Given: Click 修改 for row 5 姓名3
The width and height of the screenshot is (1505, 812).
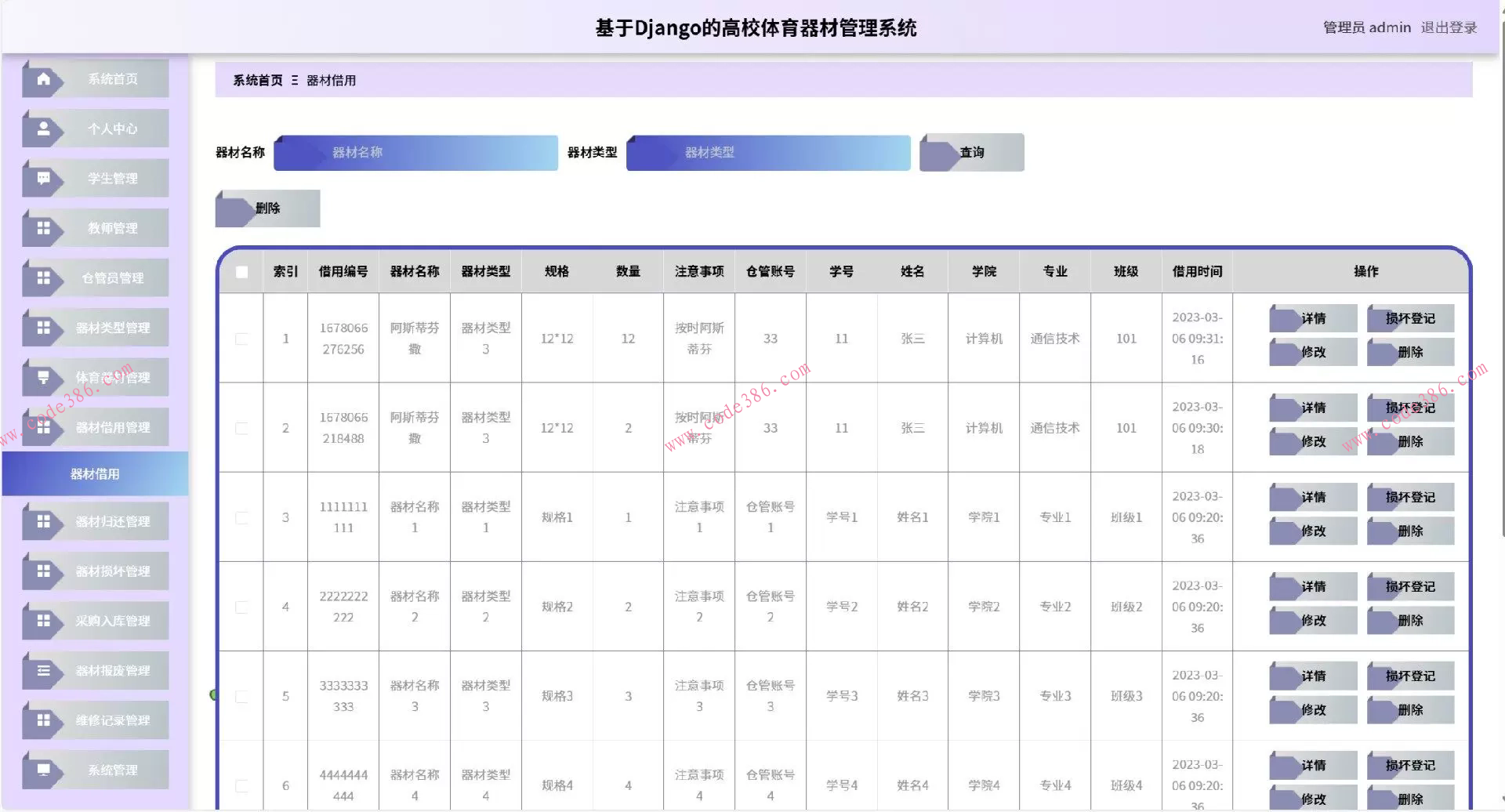Looking at the screenshot, I should pos(1313,709).
